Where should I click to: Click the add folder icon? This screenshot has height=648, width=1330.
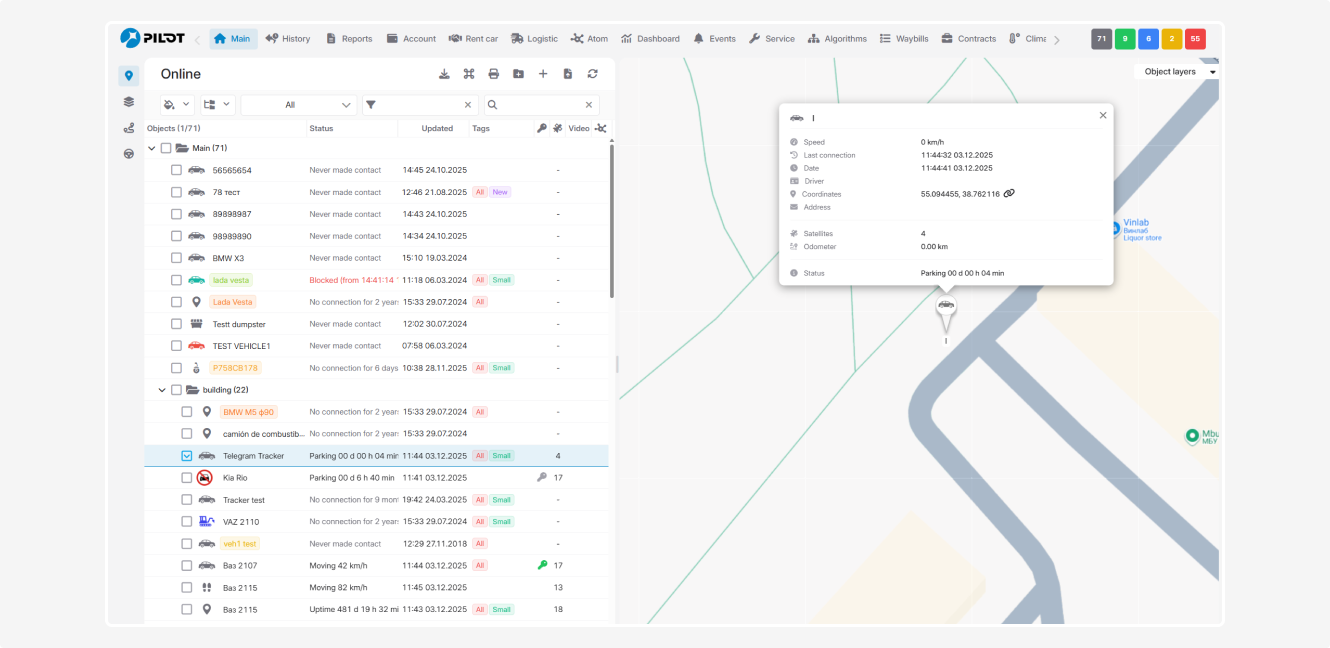click(x=518, y=74)
